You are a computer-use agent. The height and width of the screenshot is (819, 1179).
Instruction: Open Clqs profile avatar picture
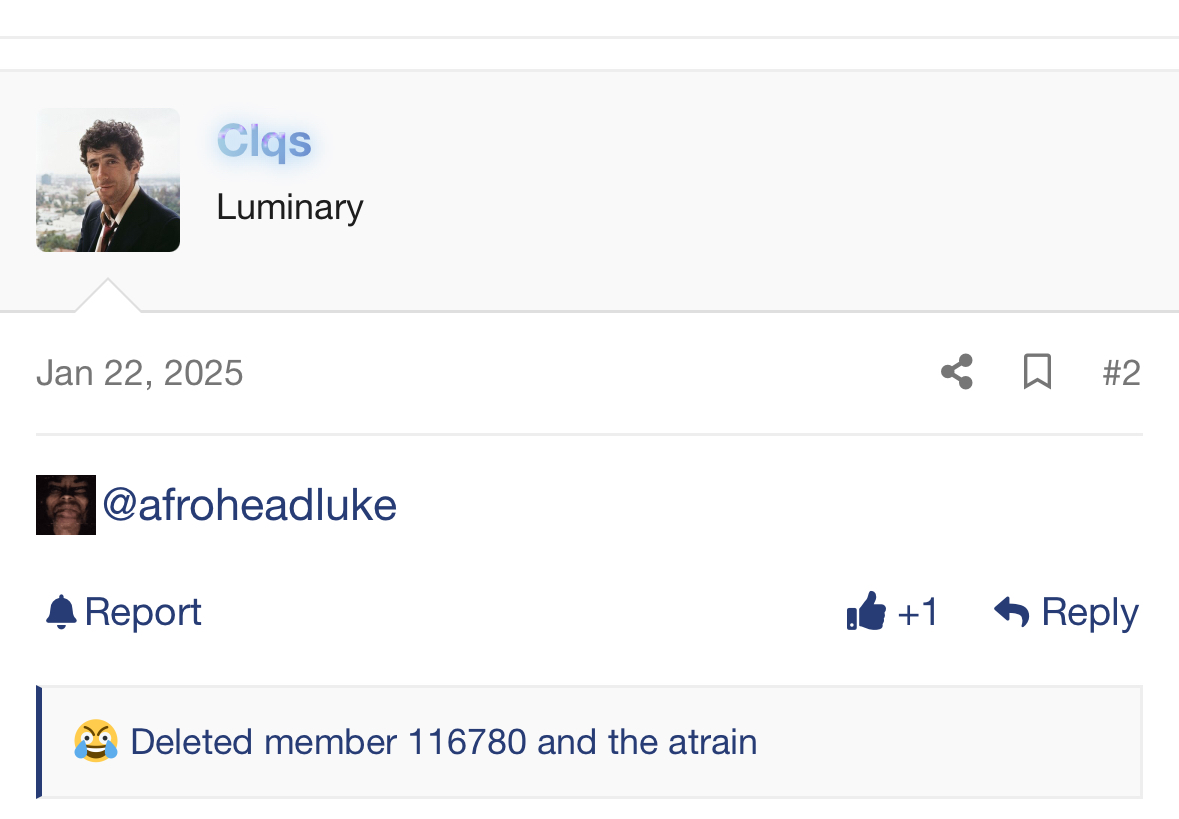108,180
